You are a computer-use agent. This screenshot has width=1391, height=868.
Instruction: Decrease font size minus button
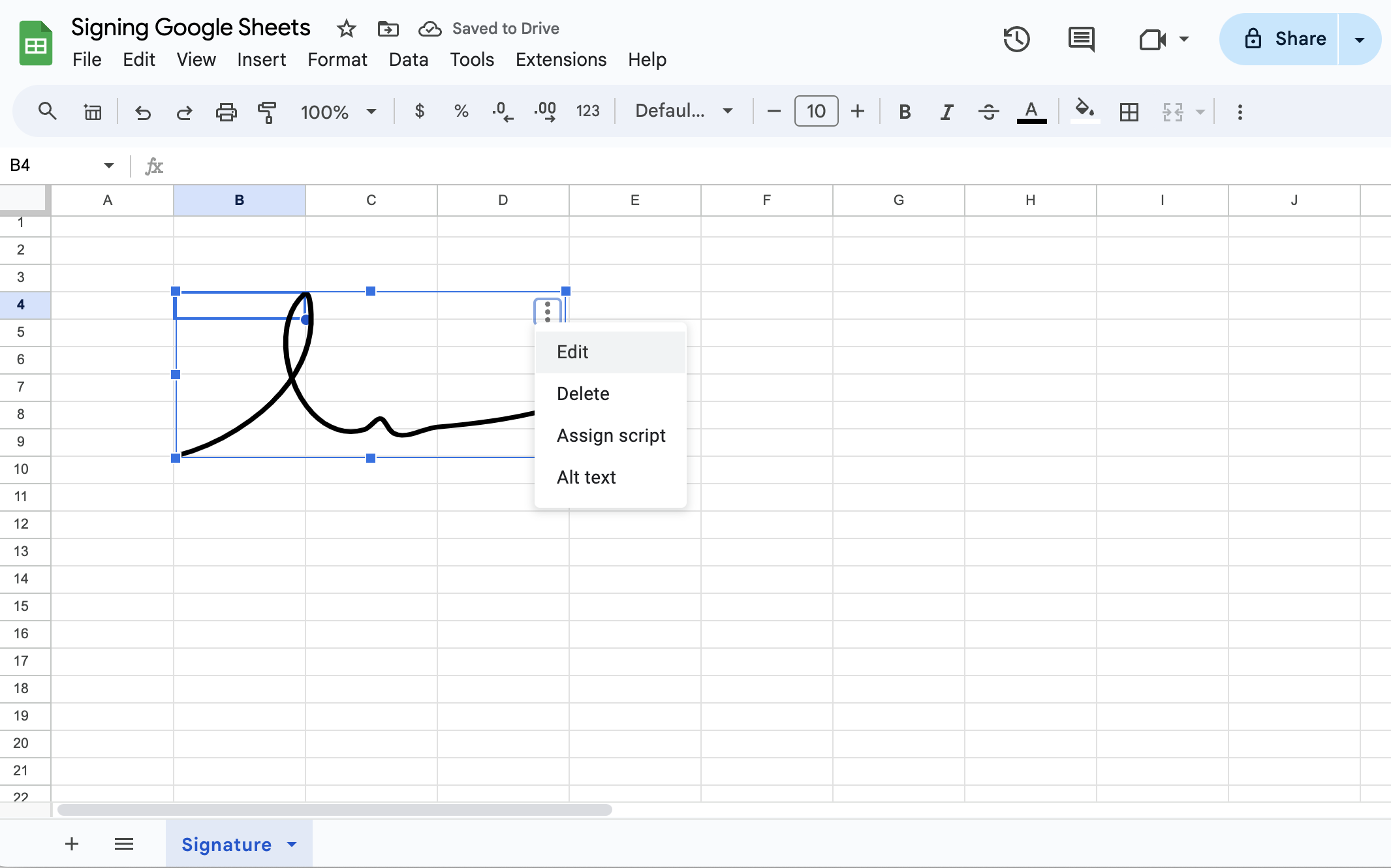click(x=774, y=112)
